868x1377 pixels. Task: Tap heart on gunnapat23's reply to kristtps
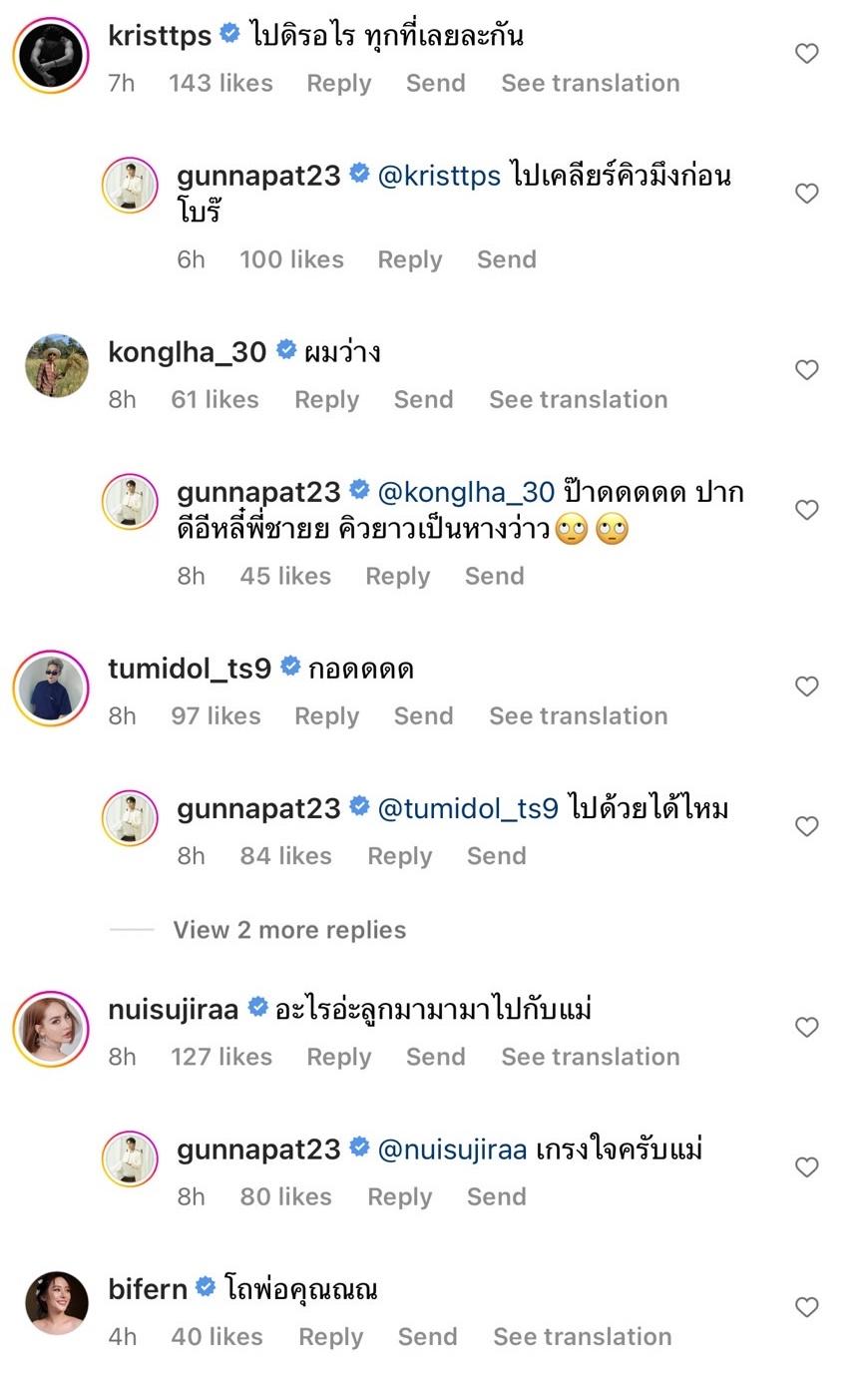coord(806,194)
